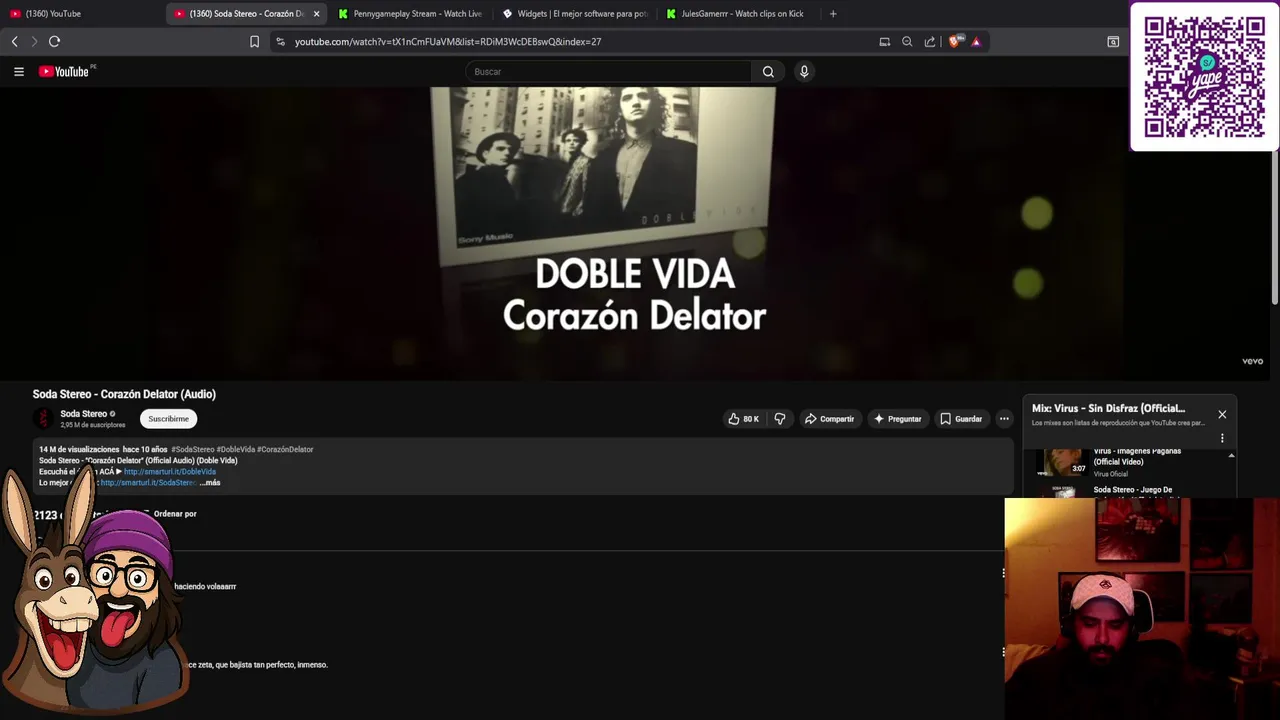Open the Soda Stereo channel name link
The image size is (1280, 720).
83,414
